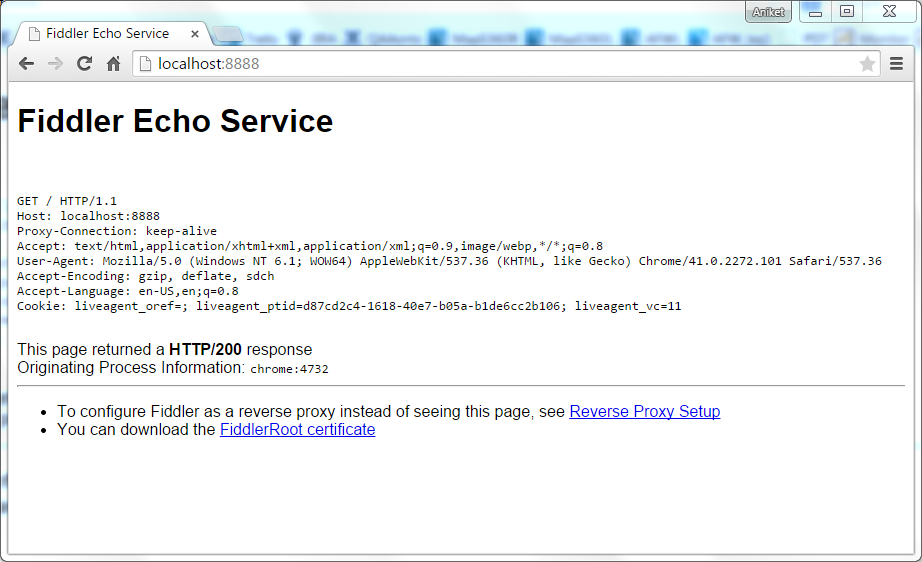Close the Fiddler Echo Service tab

[195, 34]
